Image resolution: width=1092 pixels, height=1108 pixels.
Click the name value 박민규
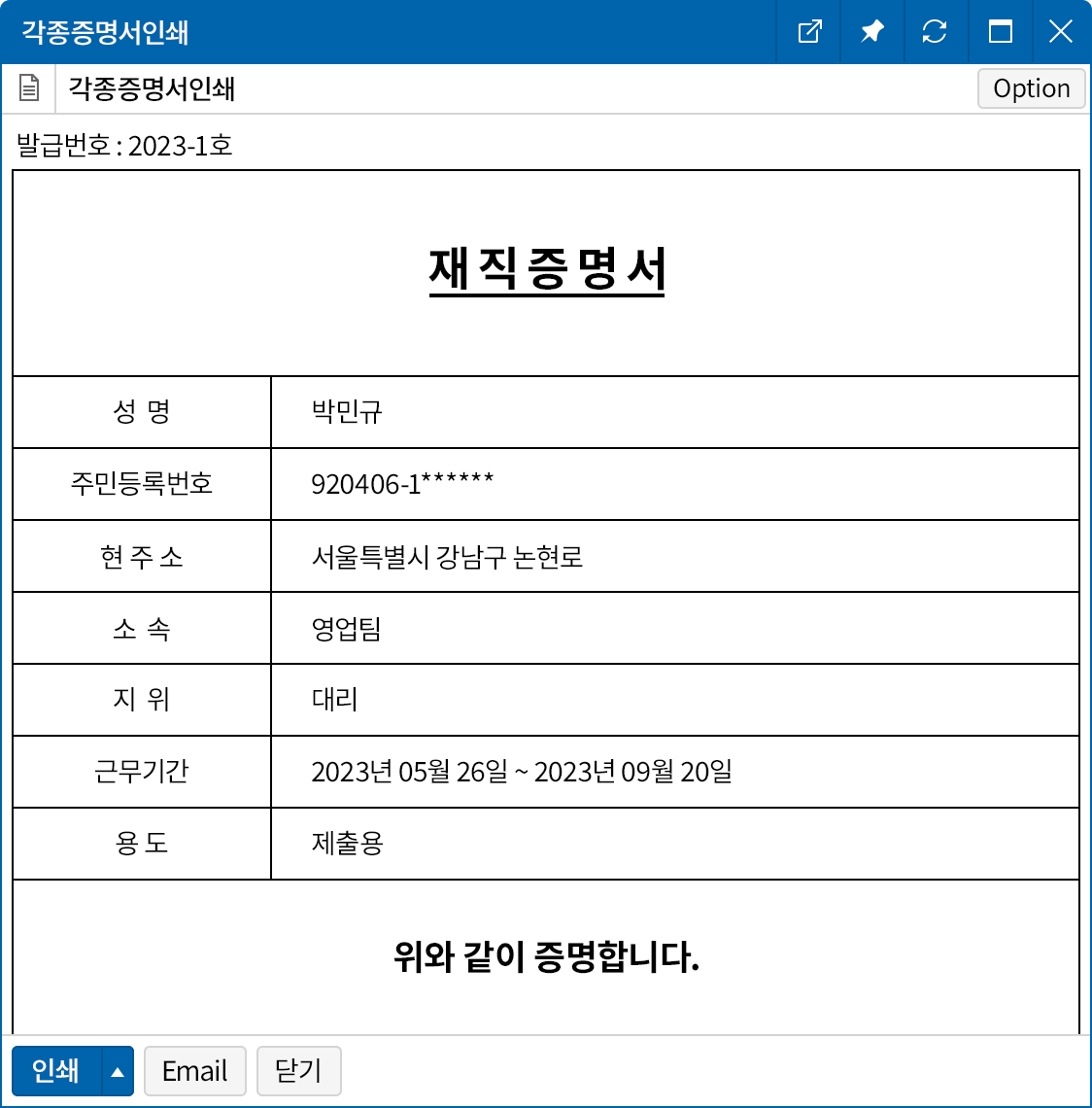coord(347,412)
